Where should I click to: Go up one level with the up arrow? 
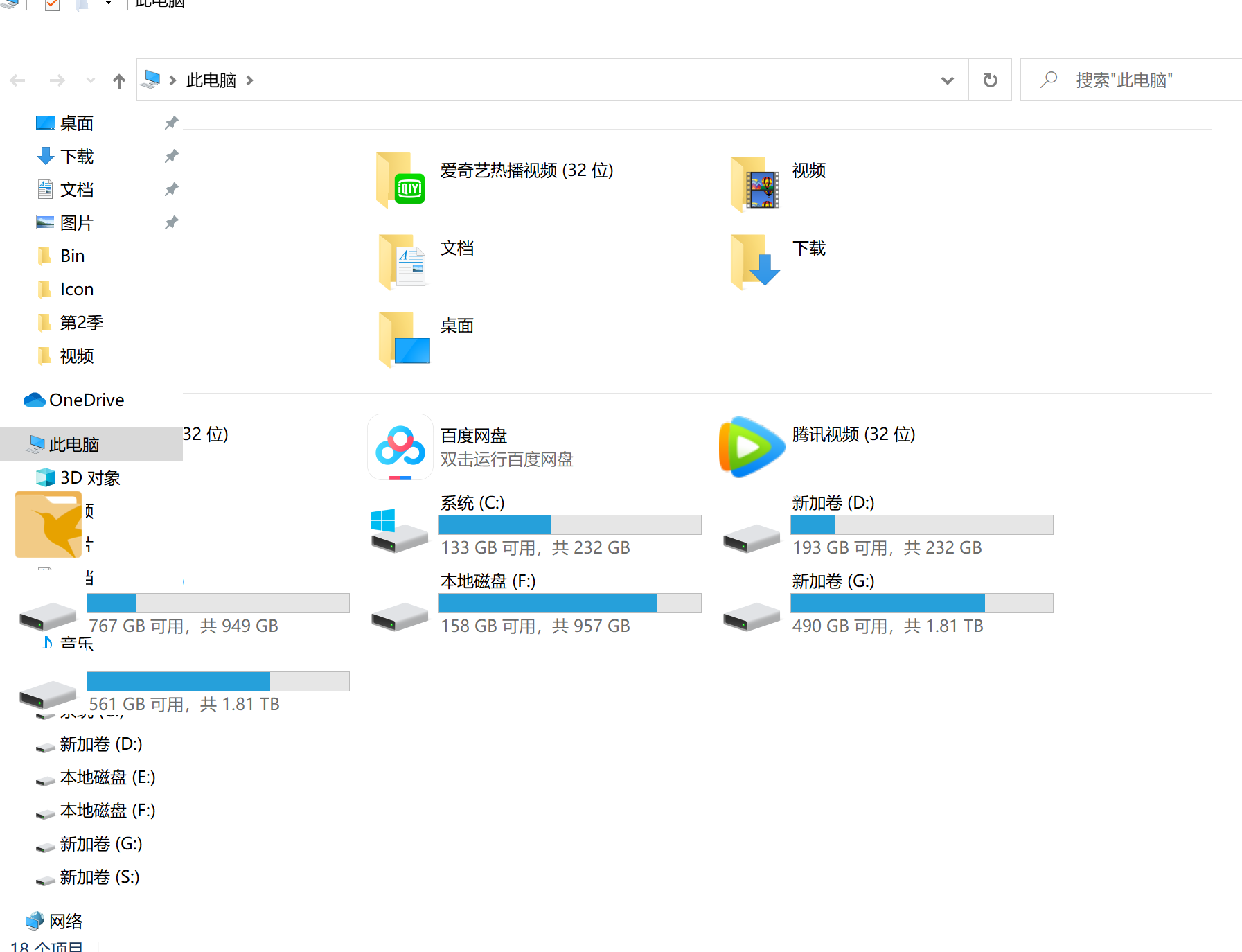point(119,81)
